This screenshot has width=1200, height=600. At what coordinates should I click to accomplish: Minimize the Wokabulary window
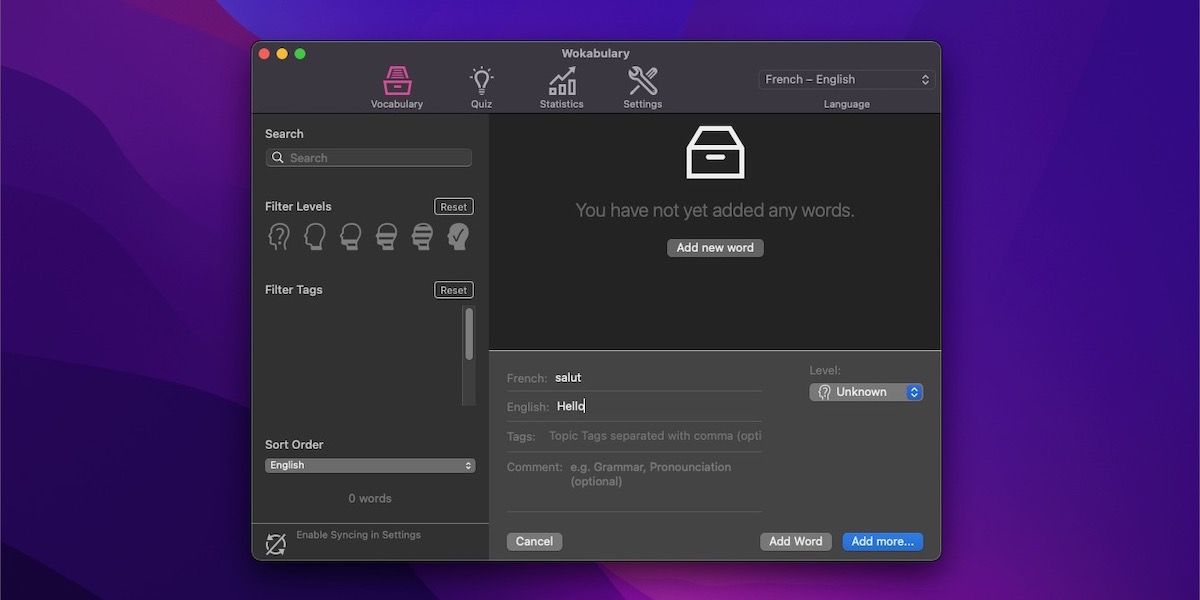(x=282, y=54)
